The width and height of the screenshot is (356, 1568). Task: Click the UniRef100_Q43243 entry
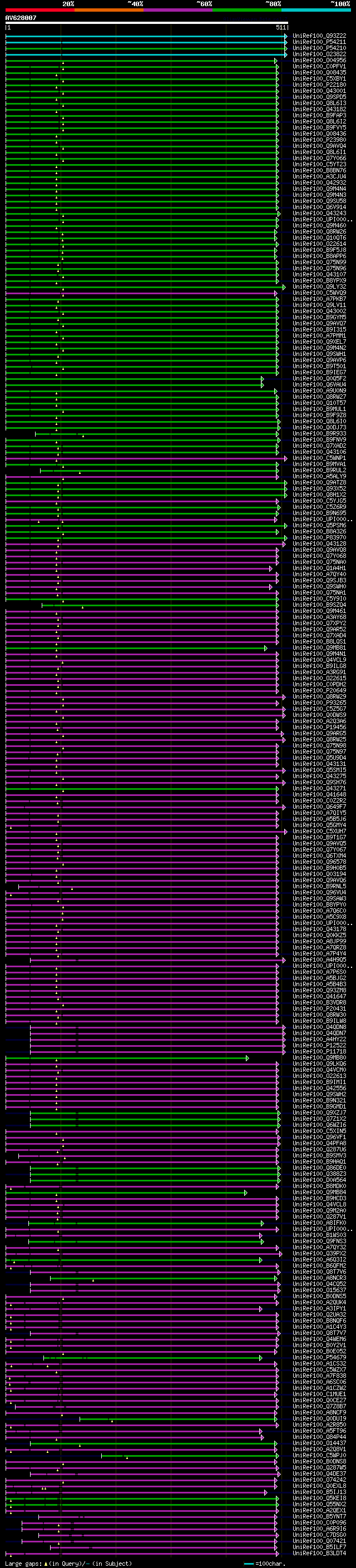[x=319, y=214]
